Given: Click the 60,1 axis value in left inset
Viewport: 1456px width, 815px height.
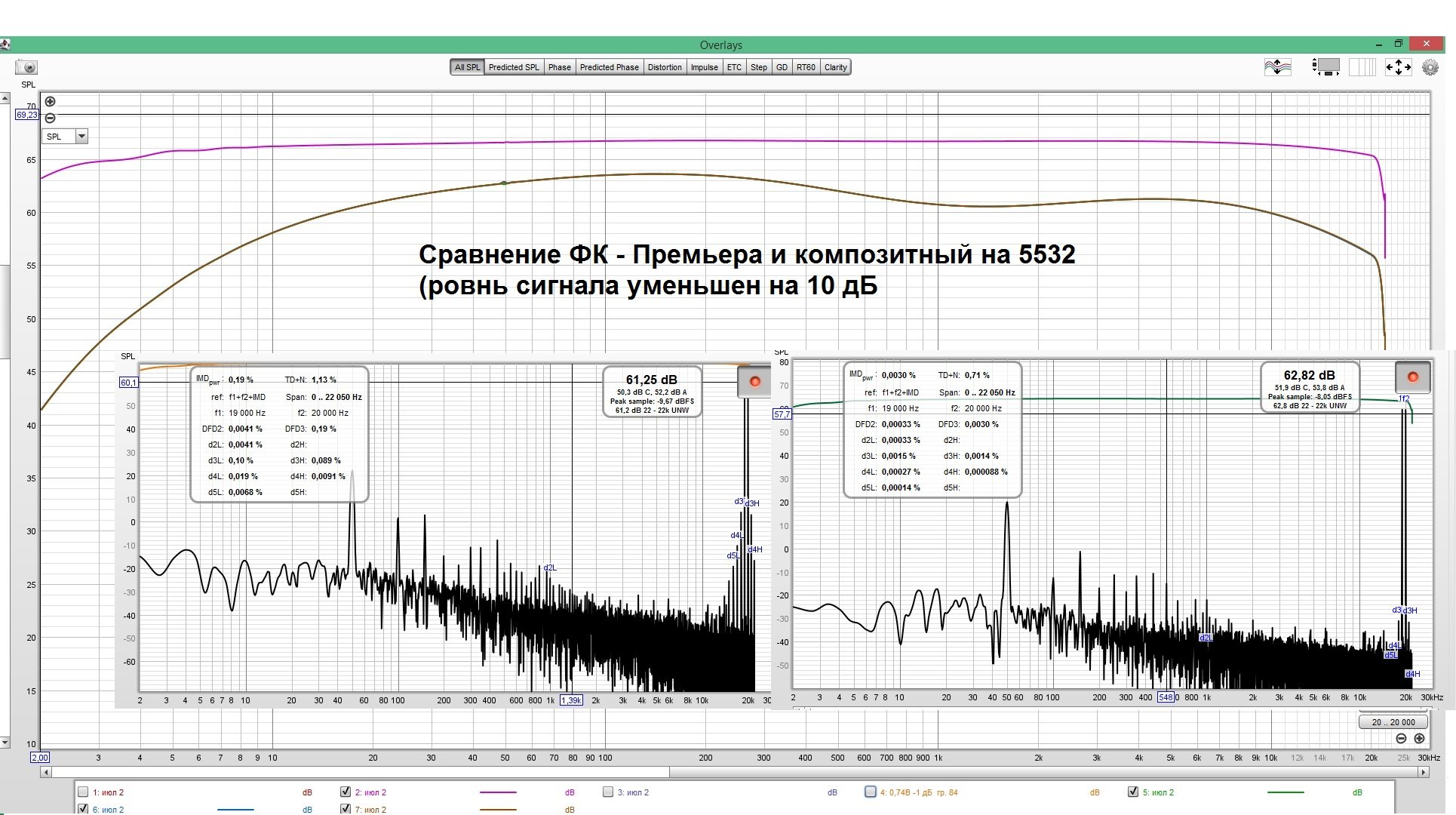Looking at the screenshot, I should click(129, 383).
